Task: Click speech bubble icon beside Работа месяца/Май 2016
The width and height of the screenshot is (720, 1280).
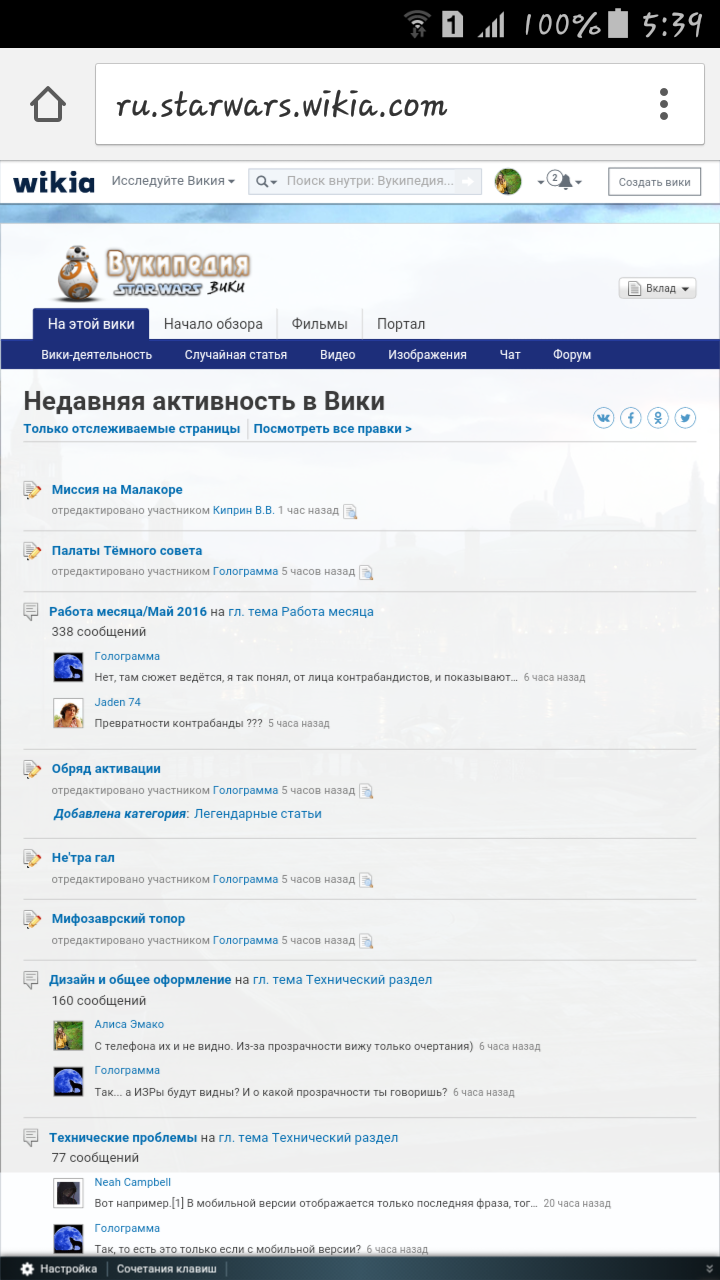Action: point(31,612)
